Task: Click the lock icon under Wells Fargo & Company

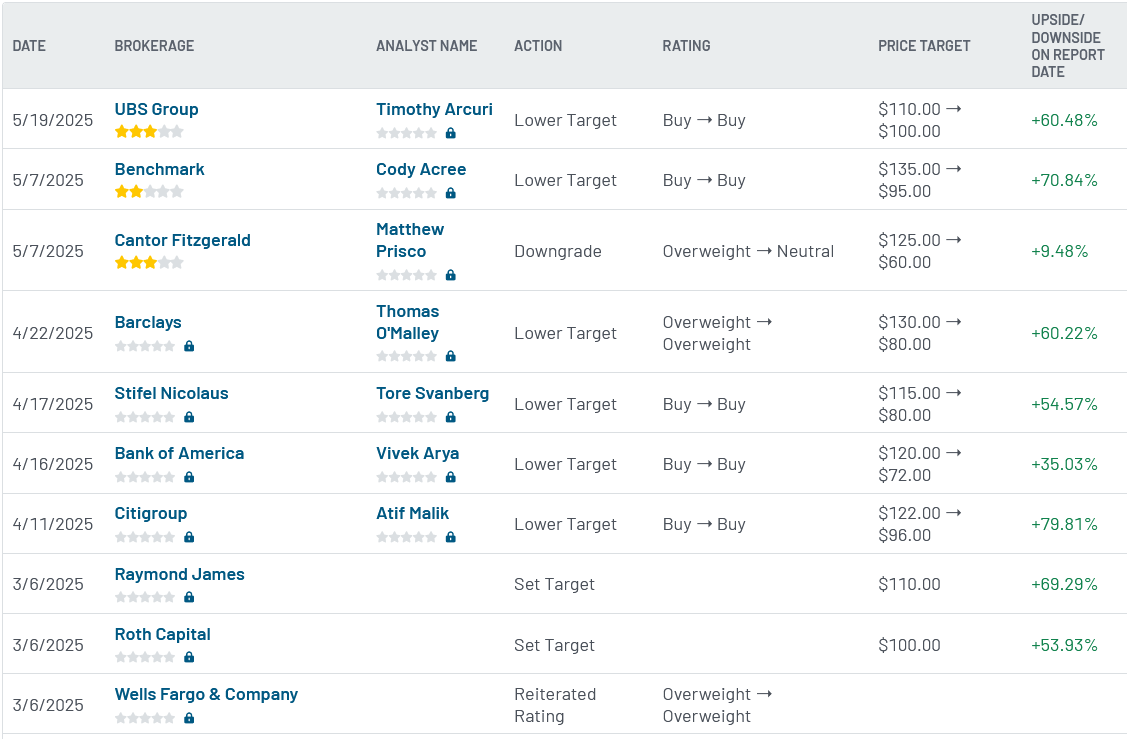Action: point(189,717)
